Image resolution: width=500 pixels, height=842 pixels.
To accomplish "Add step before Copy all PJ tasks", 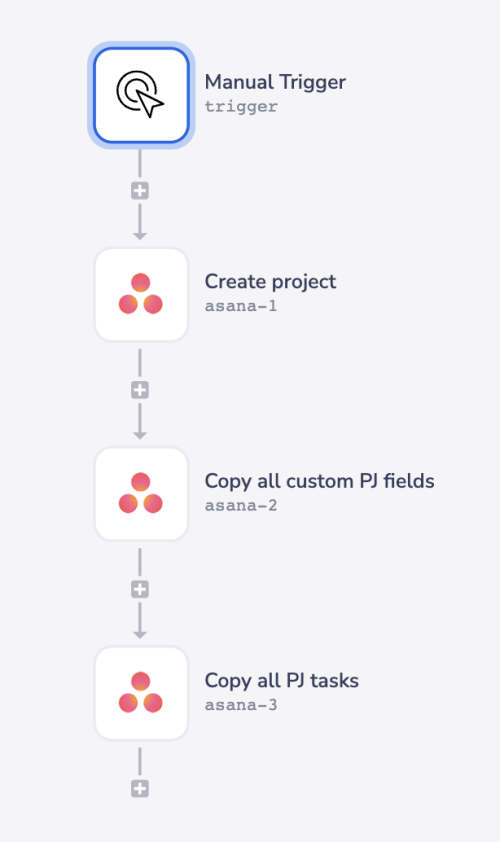I will click(140, 589).
